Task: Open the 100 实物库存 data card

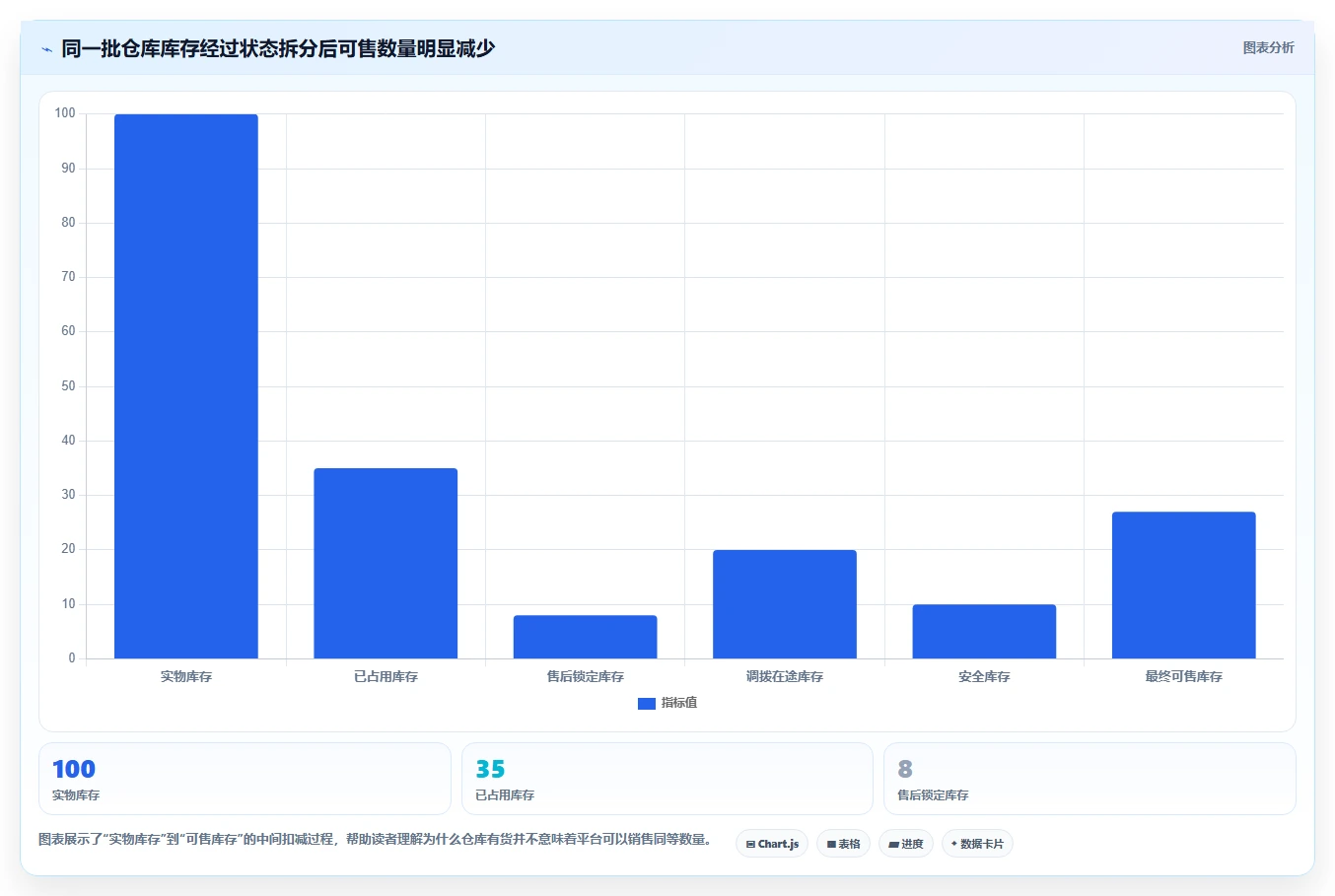Action: tap(245, 779)
